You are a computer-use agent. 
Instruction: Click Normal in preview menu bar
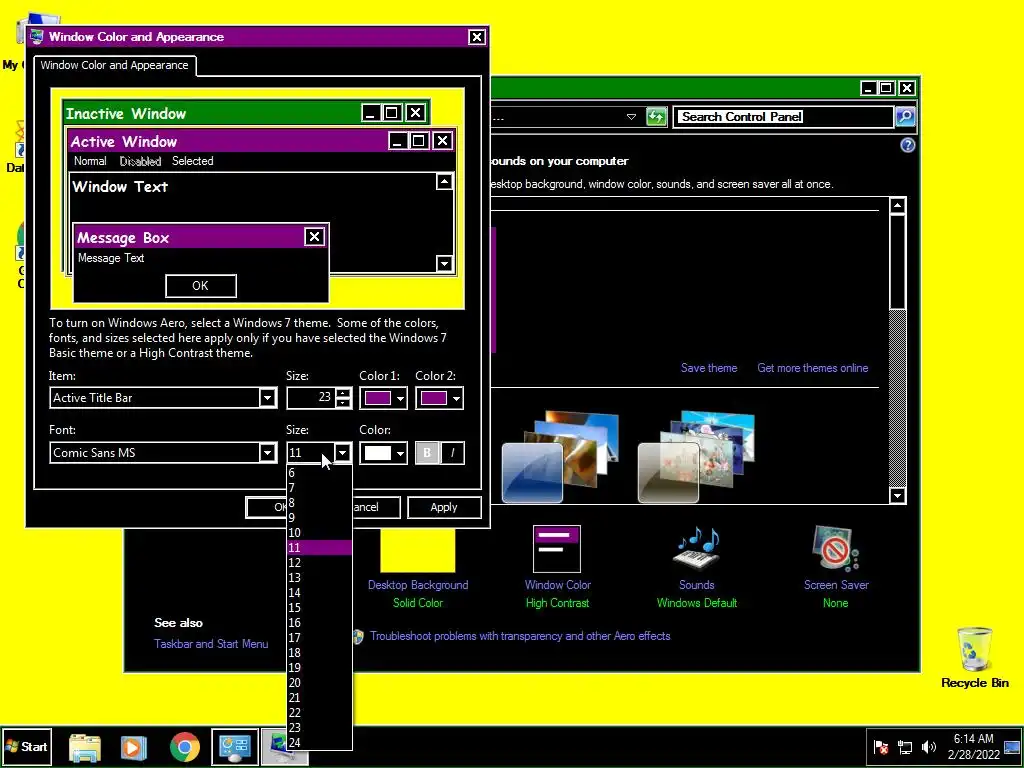click(x=90, y=161)
